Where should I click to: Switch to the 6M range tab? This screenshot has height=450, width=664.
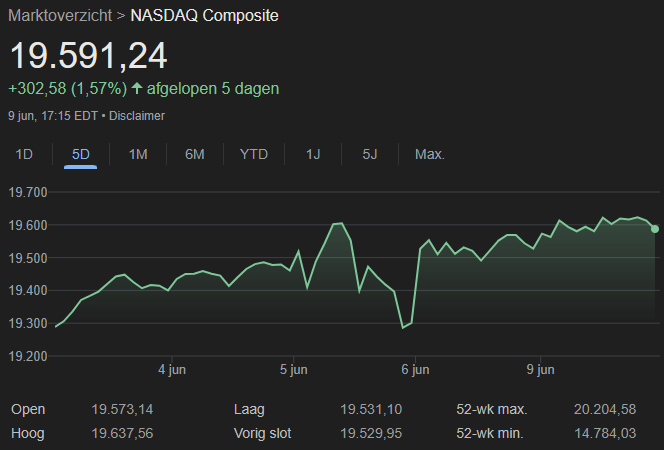click(x=195, y=154)
